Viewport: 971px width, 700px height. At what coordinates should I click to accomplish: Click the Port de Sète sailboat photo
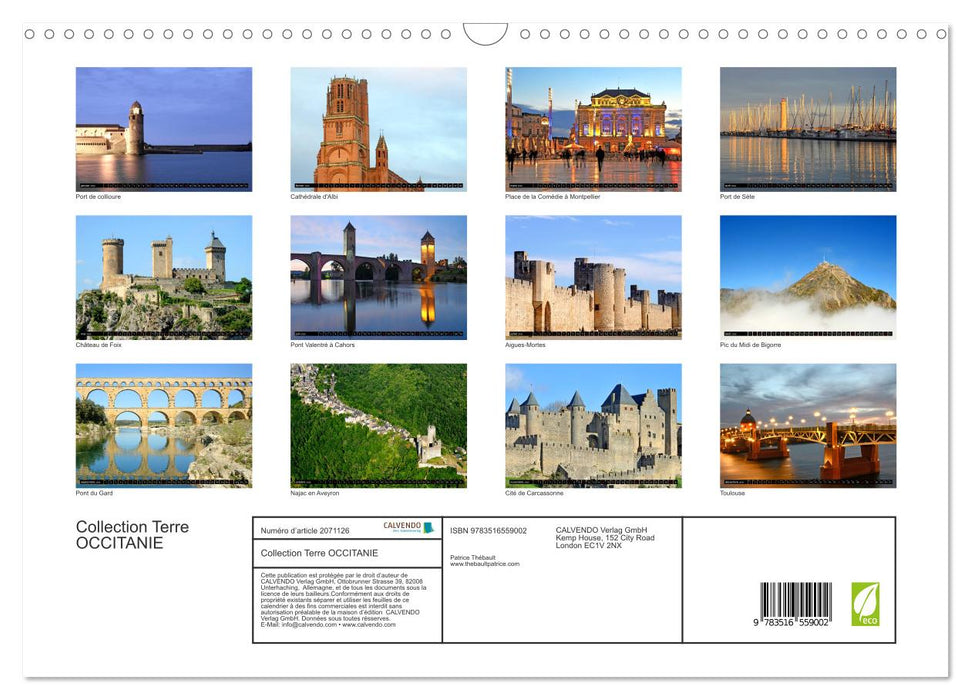pyautogui.click(x=808, y=128)
